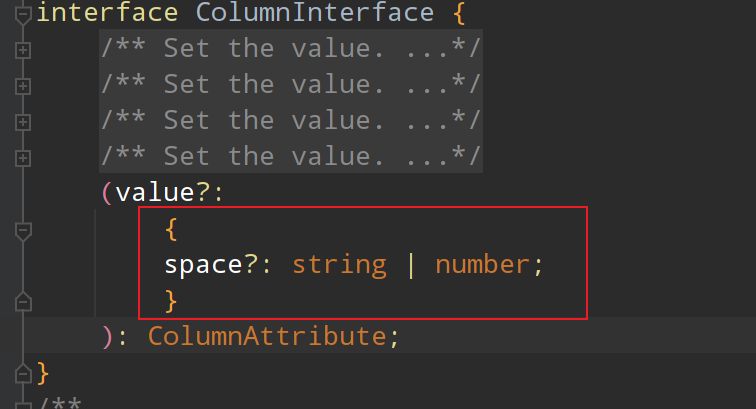Click fold end marker beside inner closing brace
Image resolution: width=756 pixels, height=409 pixels.
click(x=23, y=300)
